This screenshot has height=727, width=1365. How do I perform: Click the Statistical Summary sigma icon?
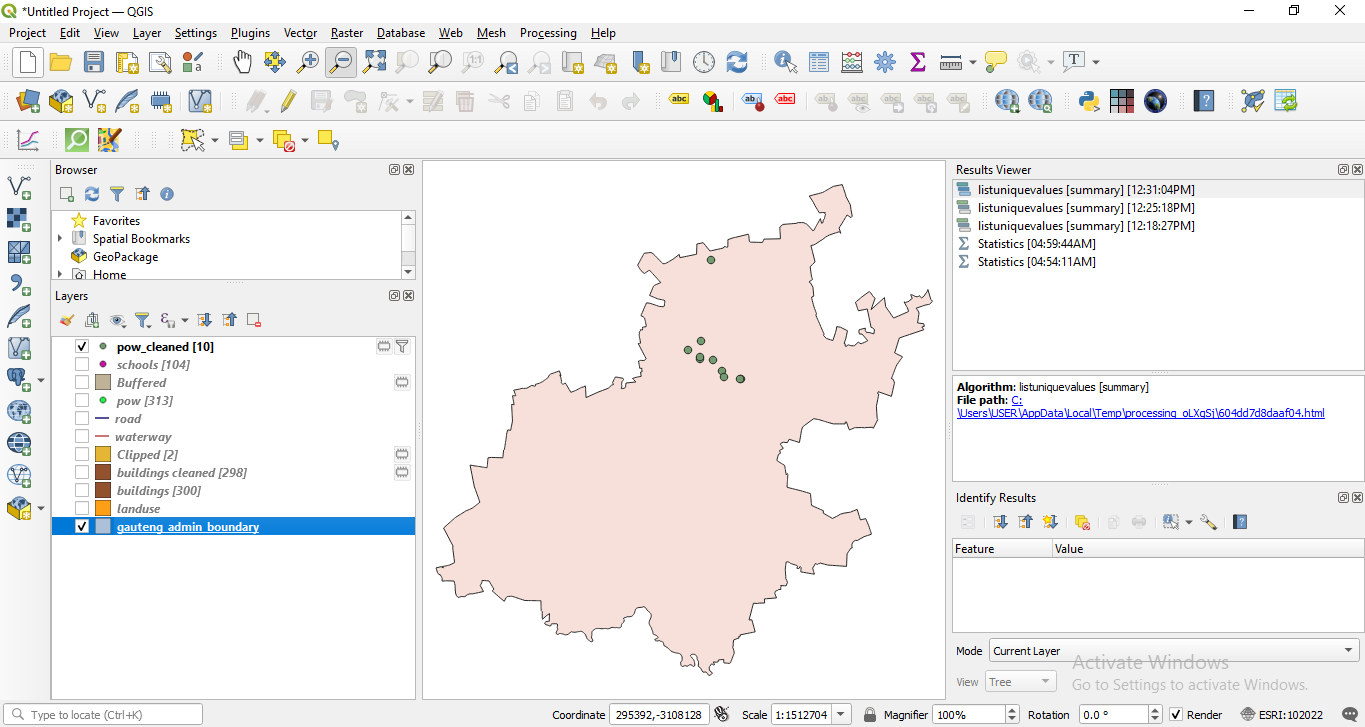point(918,62)
